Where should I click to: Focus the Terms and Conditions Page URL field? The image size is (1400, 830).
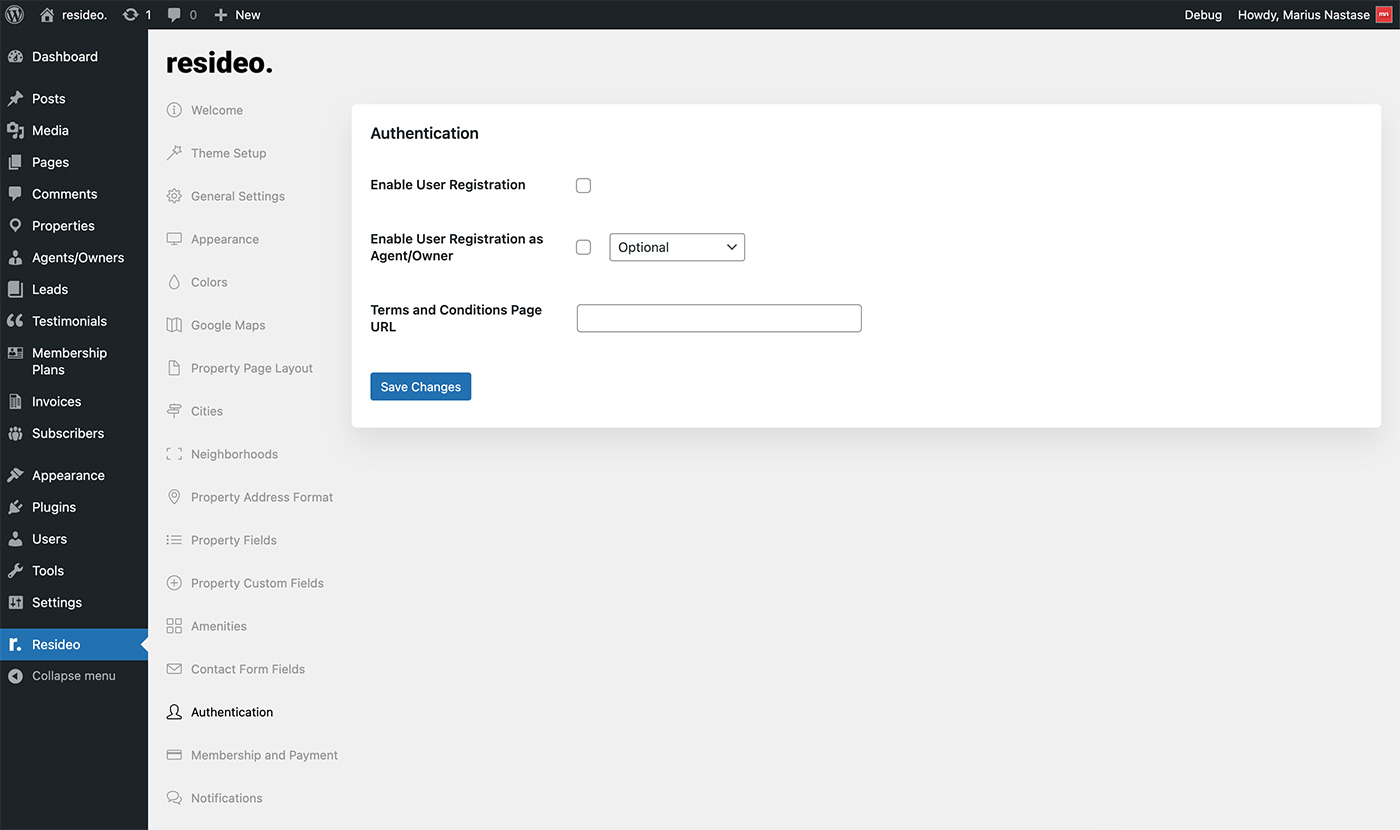(x=719, y=318)
